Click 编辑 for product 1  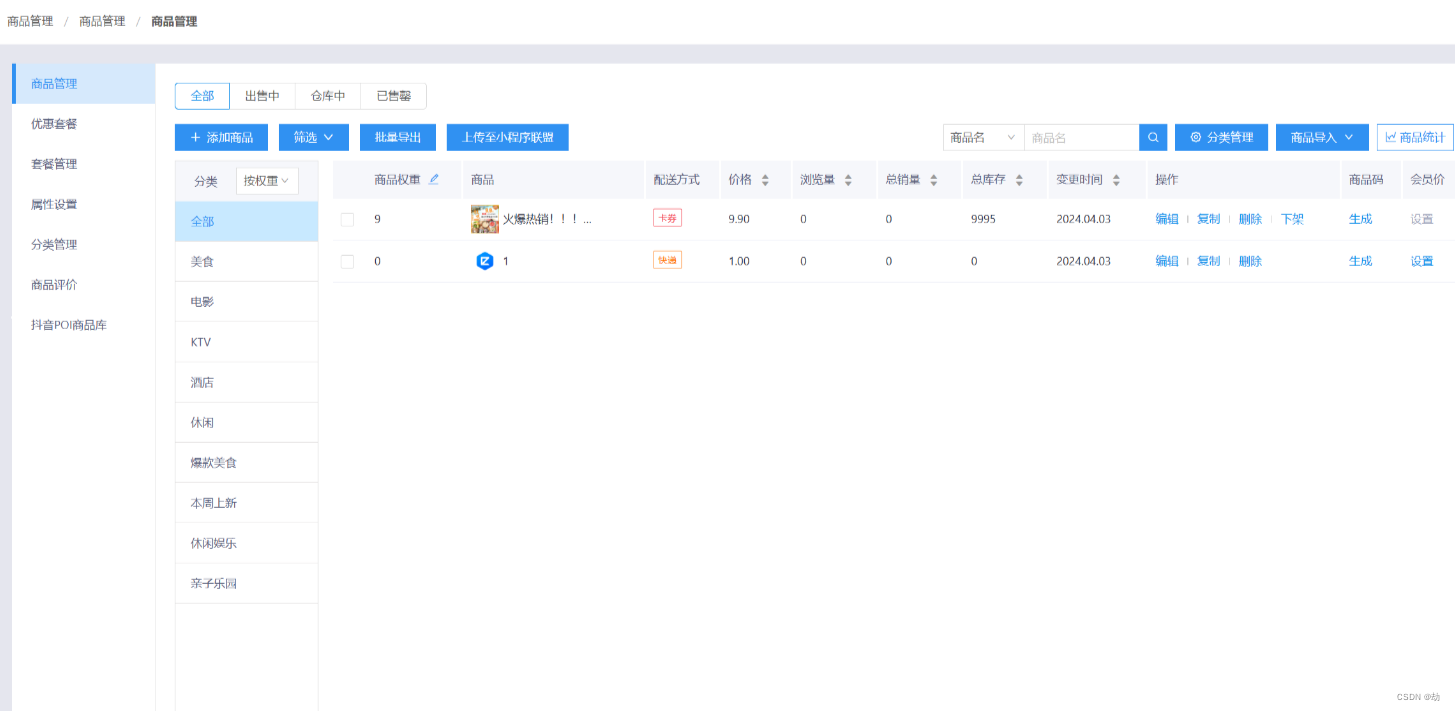tap(1167, 261)
